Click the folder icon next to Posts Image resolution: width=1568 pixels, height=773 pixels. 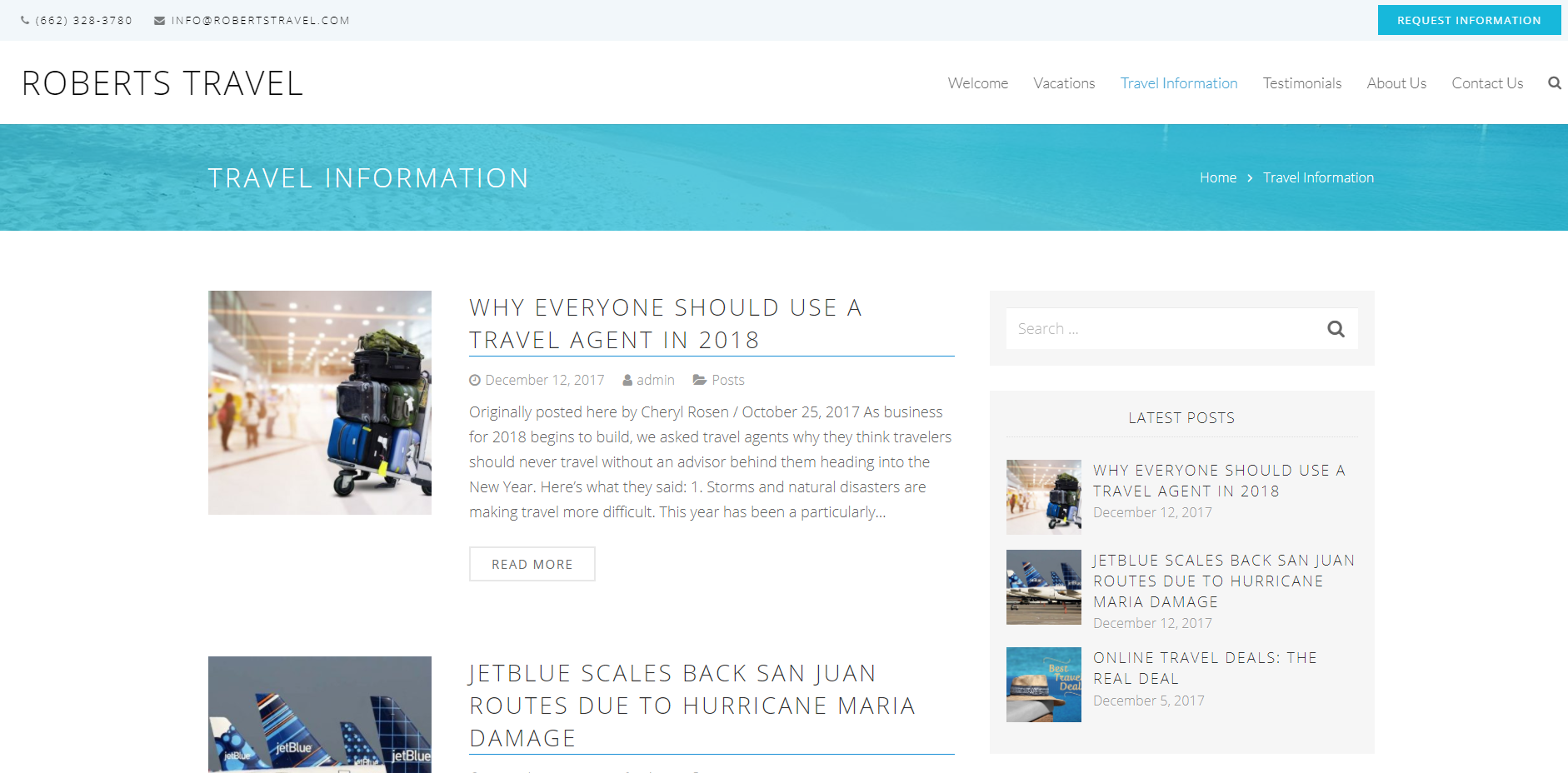700,380
